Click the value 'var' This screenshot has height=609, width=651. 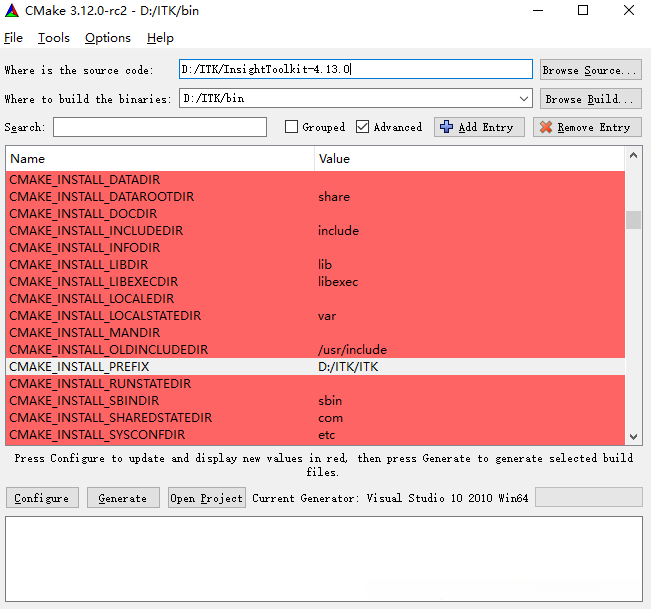327,316
